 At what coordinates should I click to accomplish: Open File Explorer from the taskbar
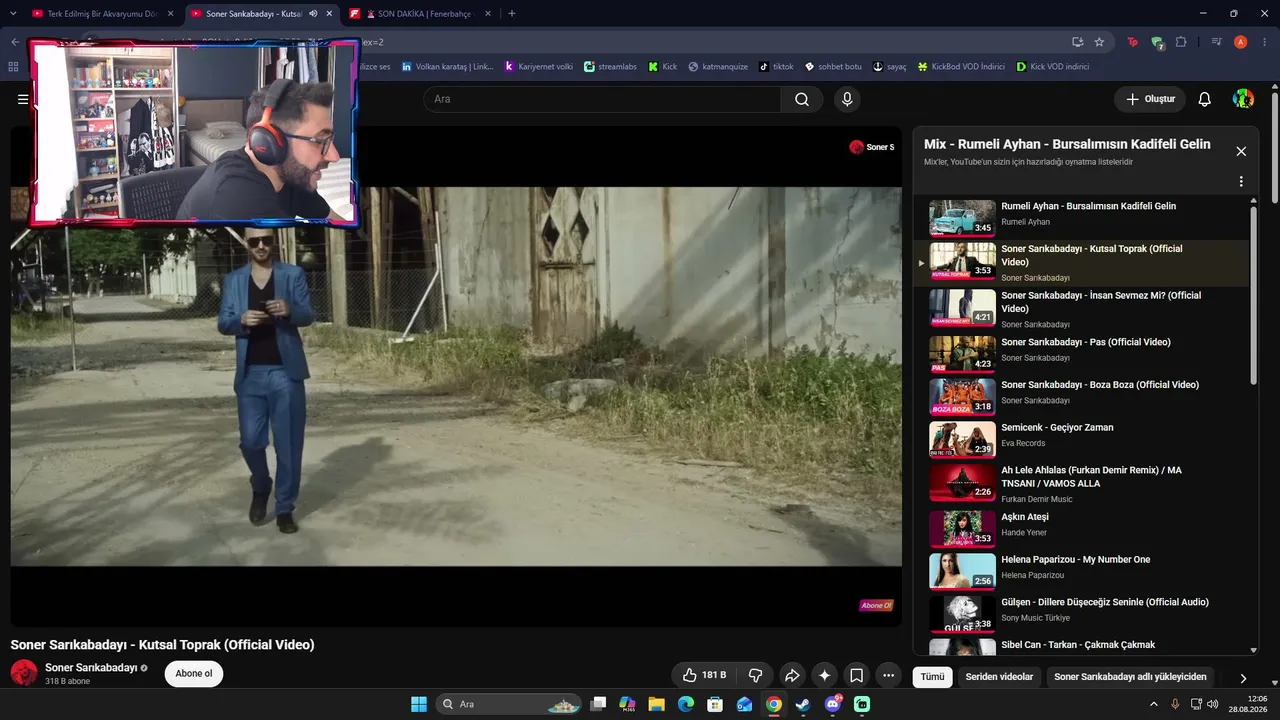click(657, 704)
